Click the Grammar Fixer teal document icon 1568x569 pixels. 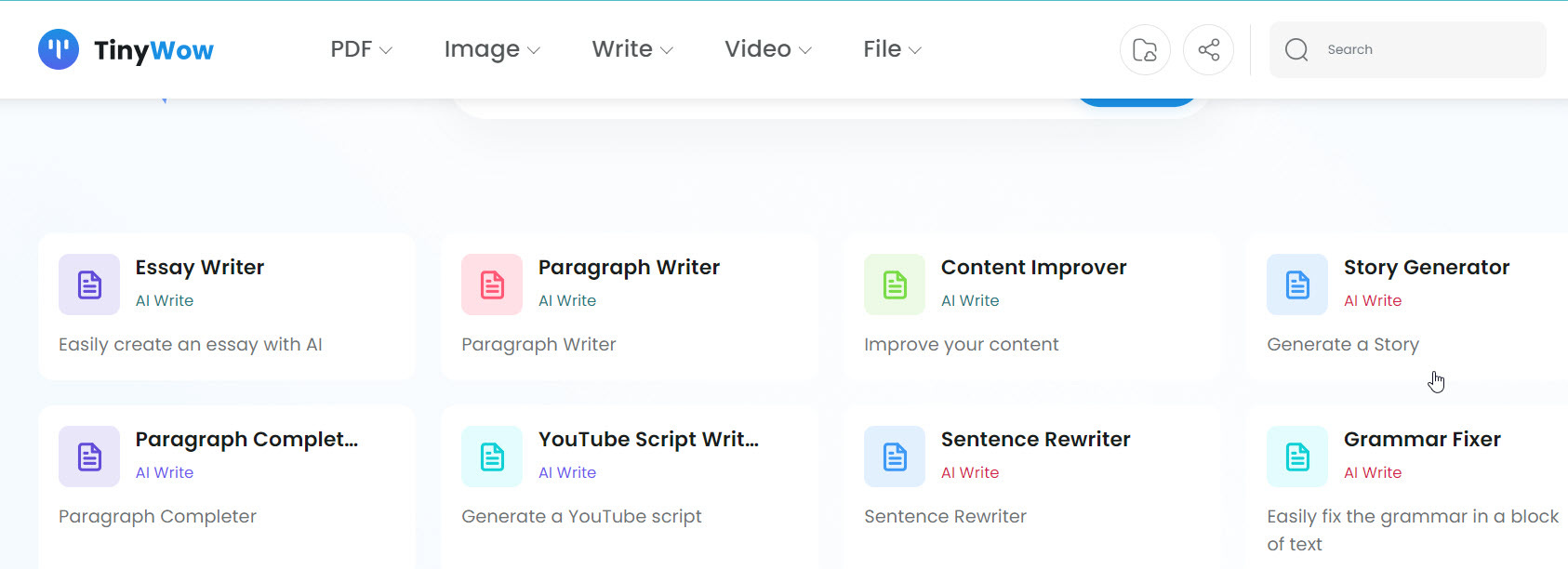1297,457
